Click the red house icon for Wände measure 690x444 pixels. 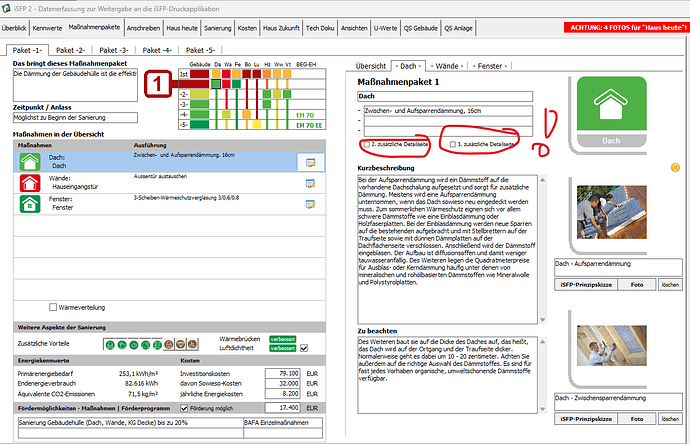pos(28,183)
